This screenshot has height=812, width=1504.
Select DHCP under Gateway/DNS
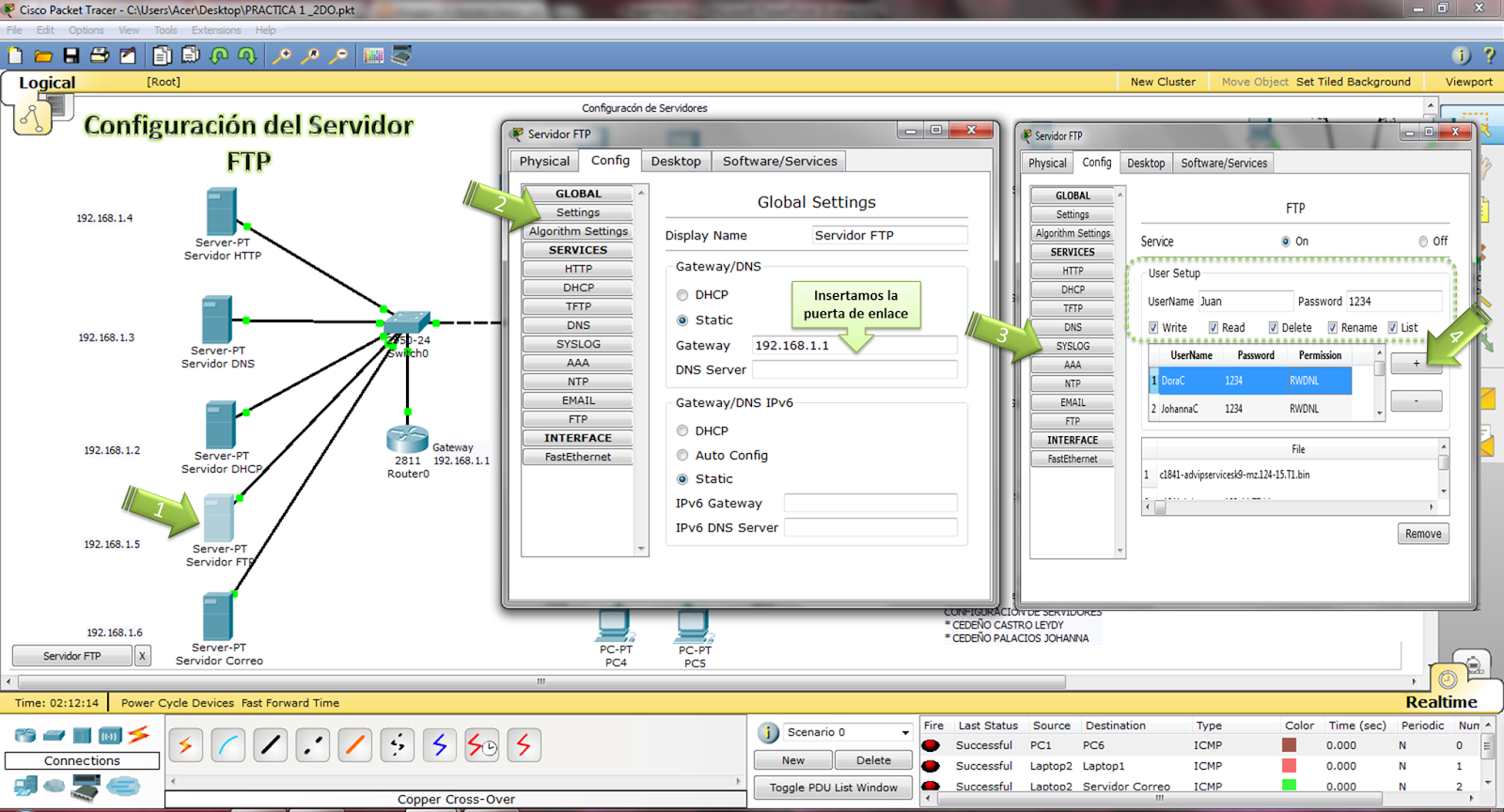682,295
